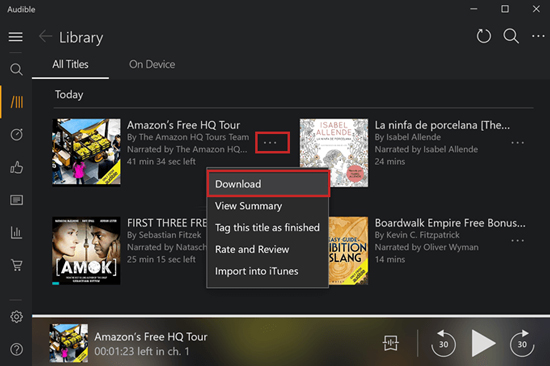
Task: Open the stats bar chart icon
Action: pos(16,232)
